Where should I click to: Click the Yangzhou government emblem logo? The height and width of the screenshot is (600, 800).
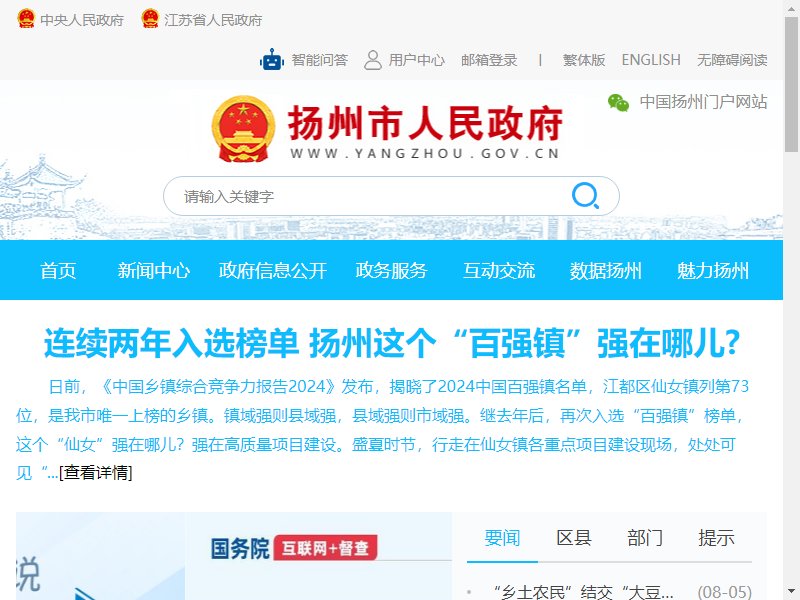click(x=243, y=129)
